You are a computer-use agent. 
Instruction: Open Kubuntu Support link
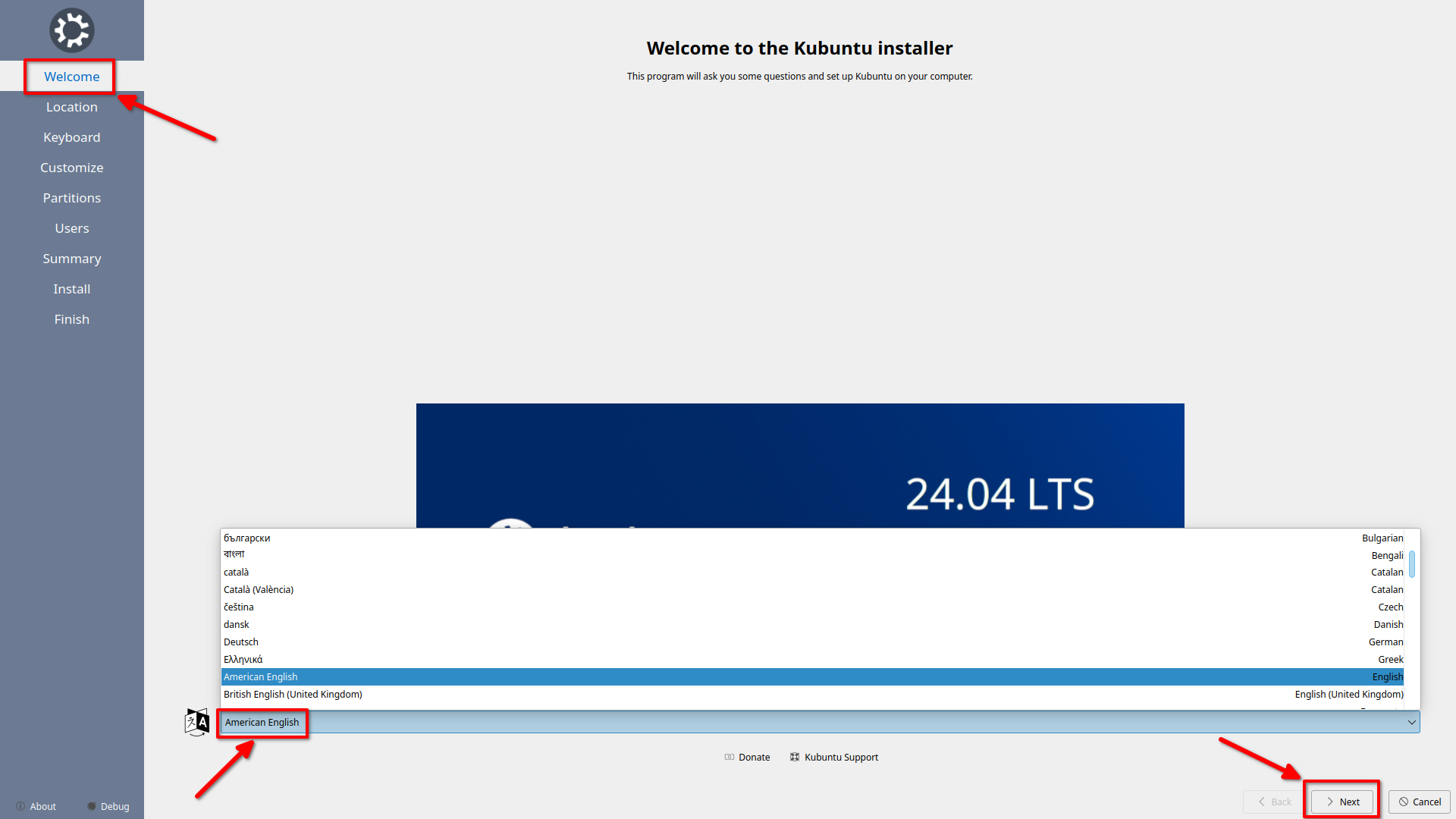840,757
